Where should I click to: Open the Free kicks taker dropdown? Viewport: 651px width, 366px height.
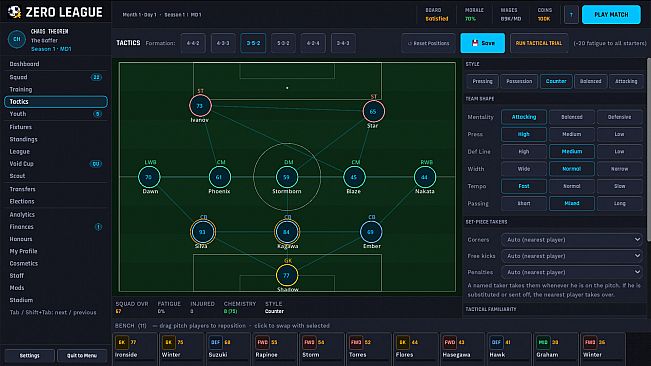(x=572, y=256)
